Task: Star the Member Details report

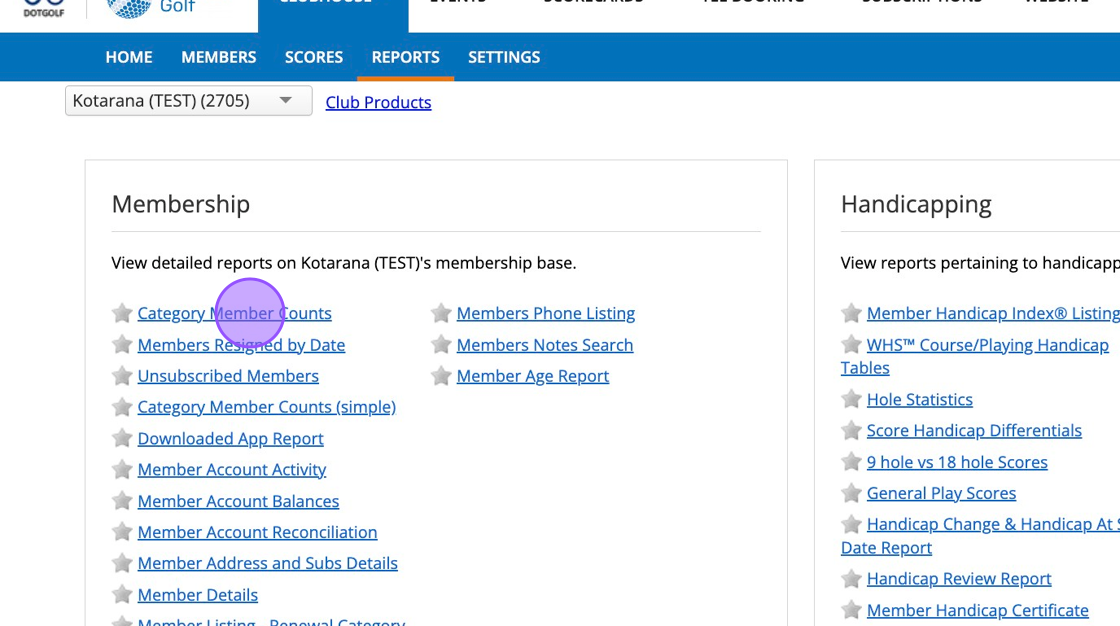Action: [122, 595]
